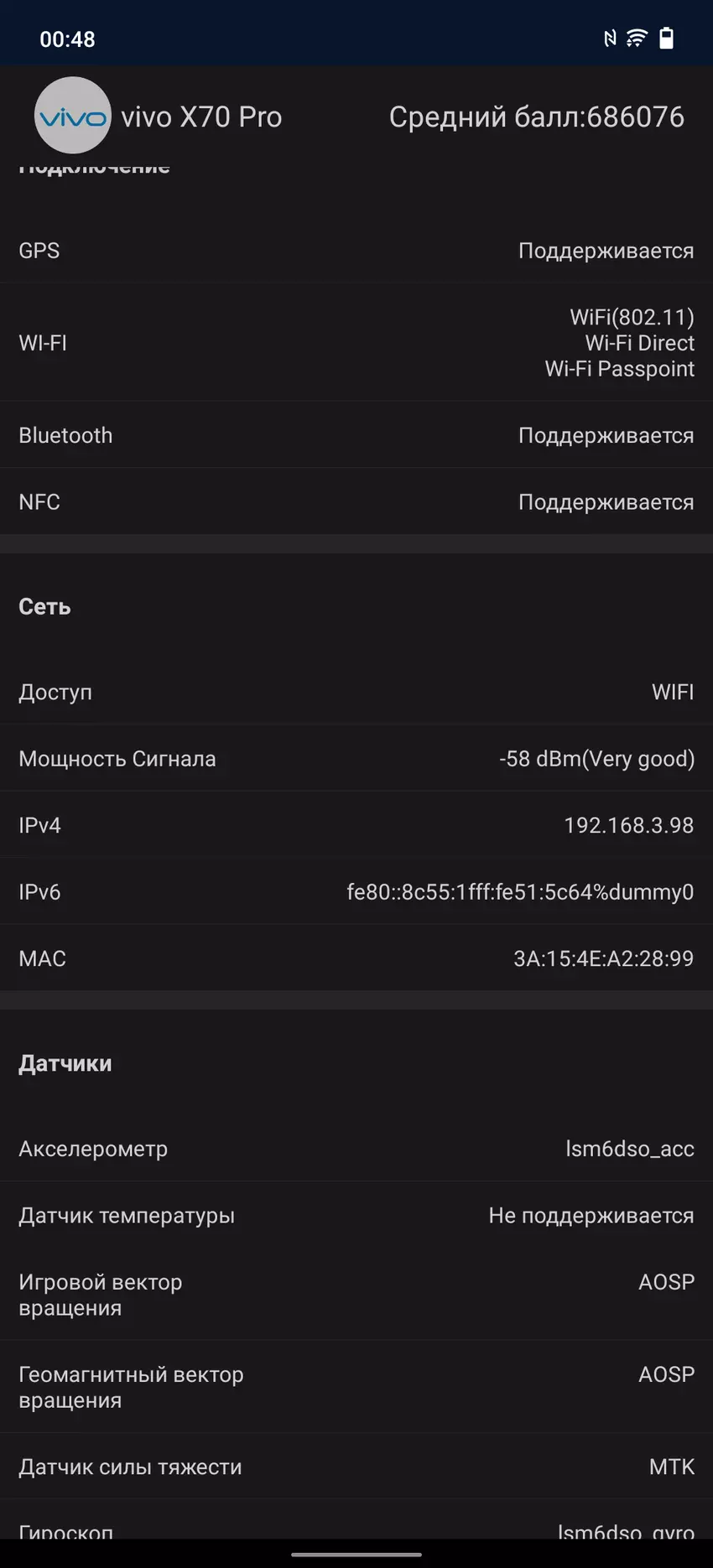
Task: Tap the battery status icon
Action: click(x=667, y=38)
